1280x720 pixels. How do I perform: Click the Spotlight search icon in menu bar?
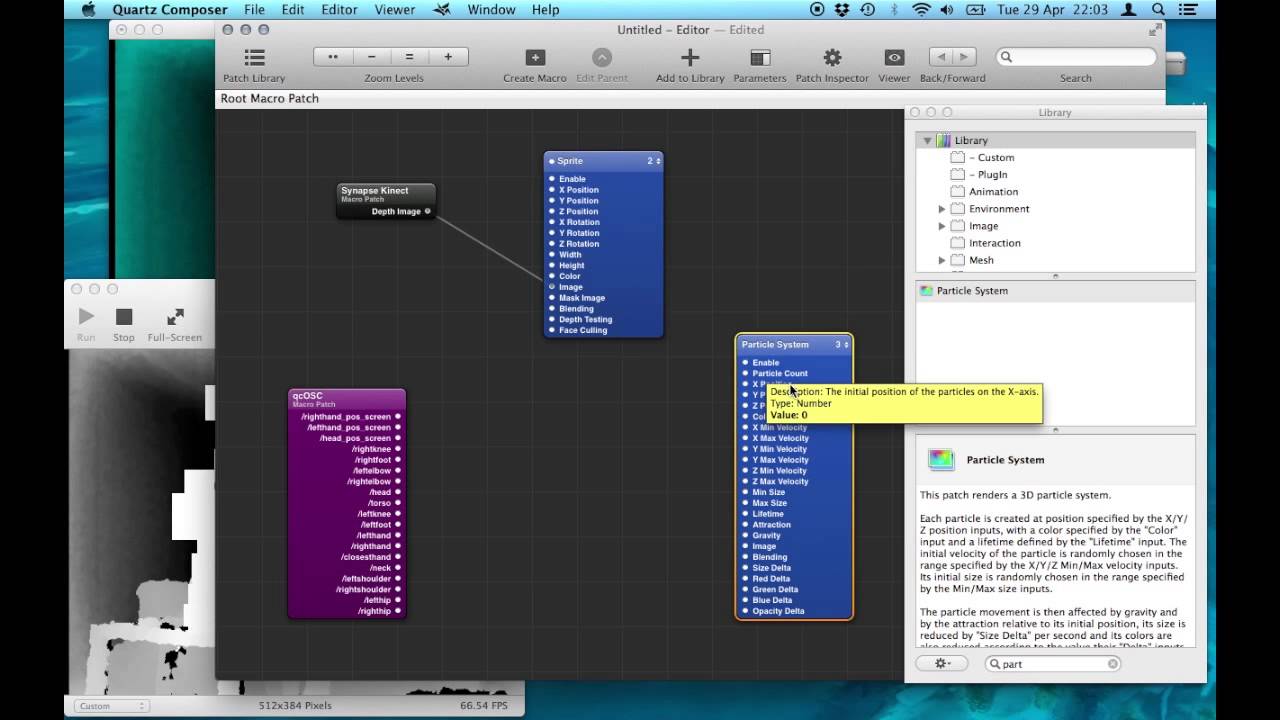1158,9
